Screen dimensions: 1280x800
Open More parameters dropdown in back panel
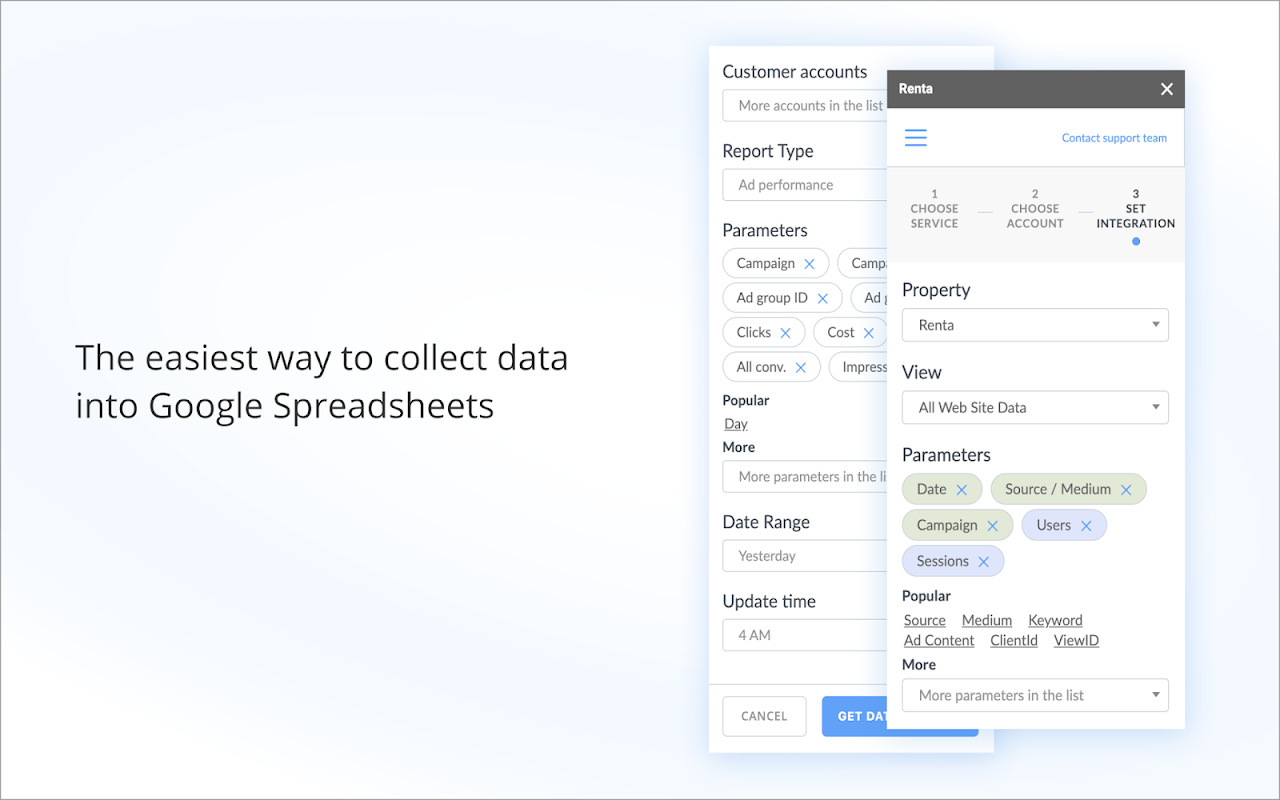point(805,477)
